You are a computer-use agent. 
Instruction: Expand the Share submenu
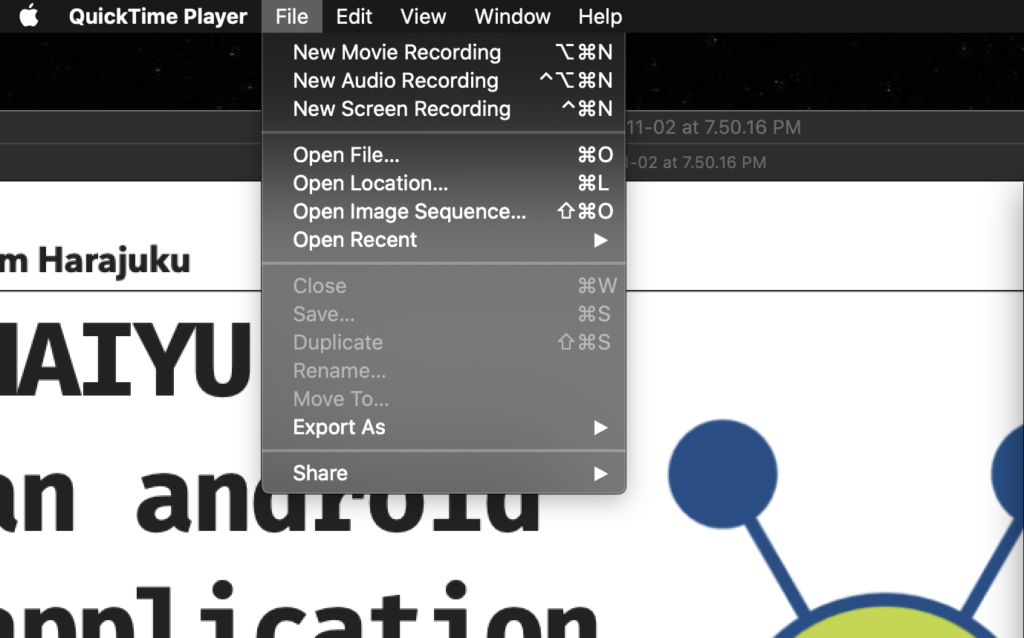click(444, 473)
